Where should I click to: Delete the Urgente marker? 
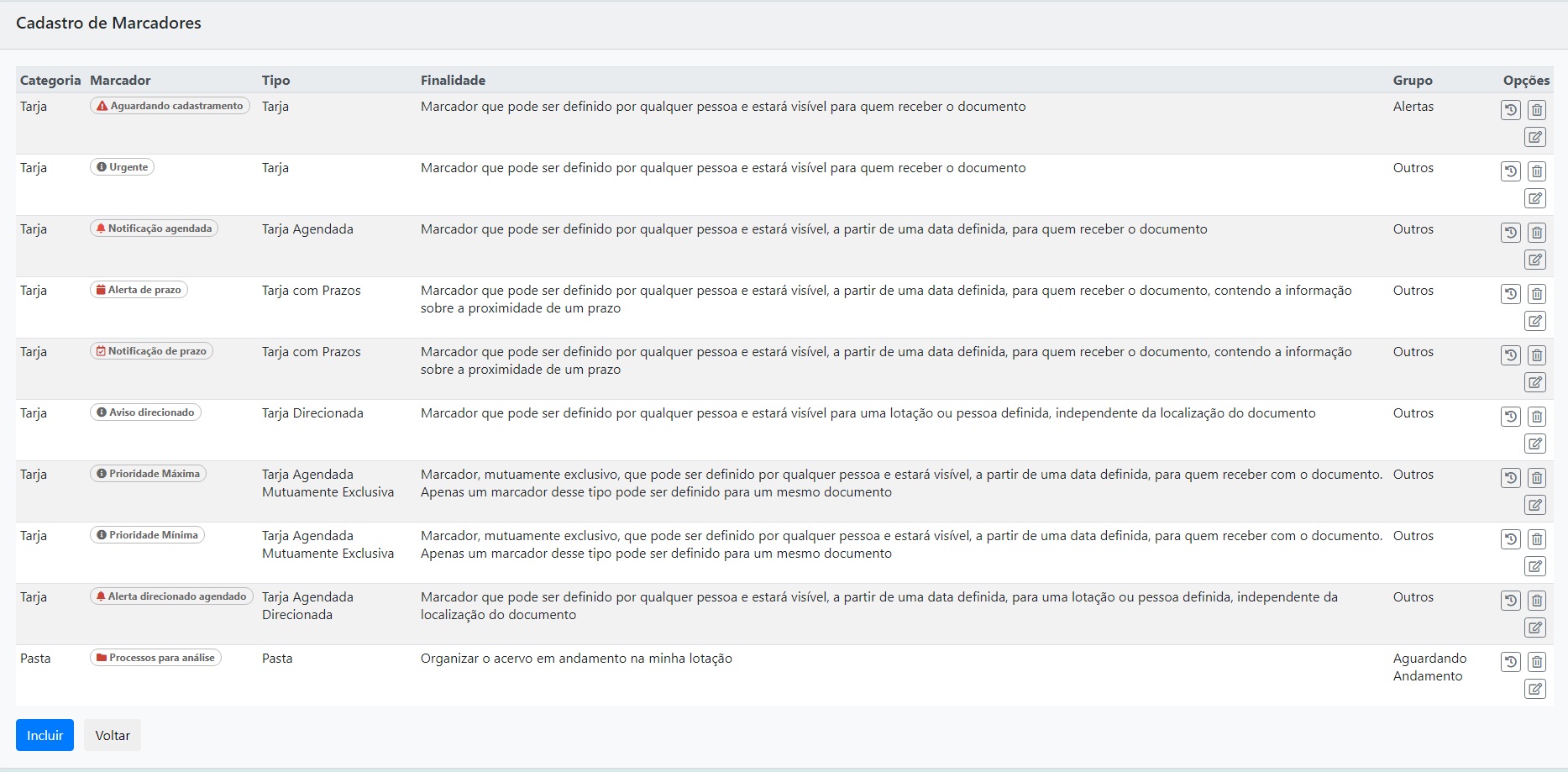(x=1536, y=171)
